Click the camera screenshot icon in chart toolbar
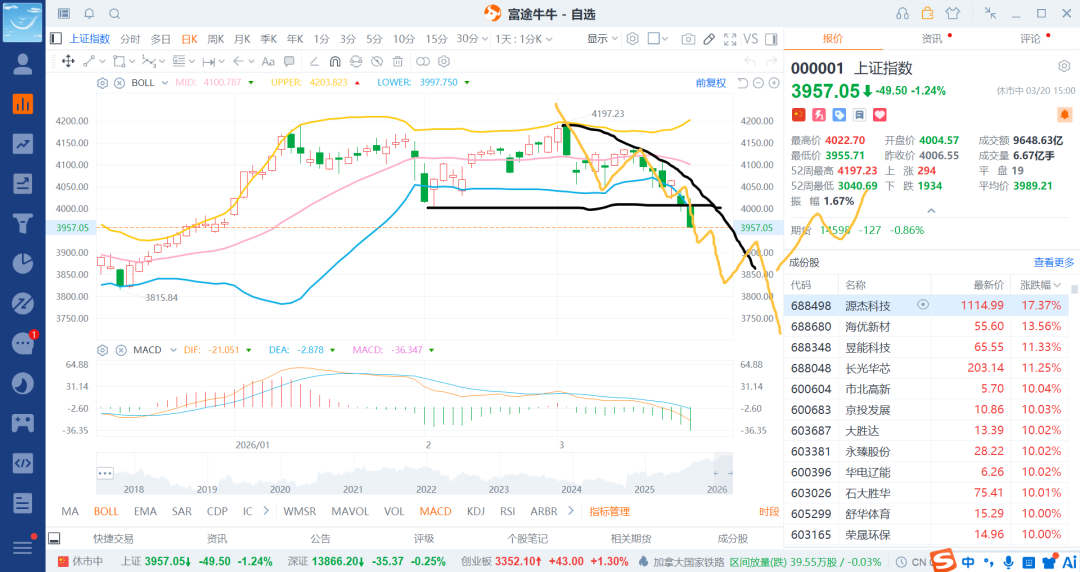The width and height of the screenshot is (1080, 572). 687,39
